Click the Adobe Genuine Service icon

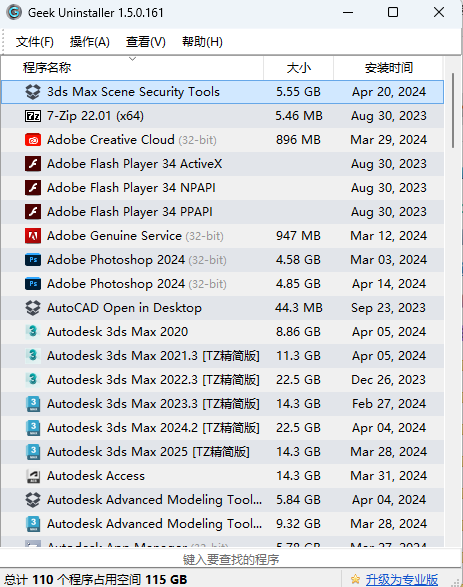point(33,236)
